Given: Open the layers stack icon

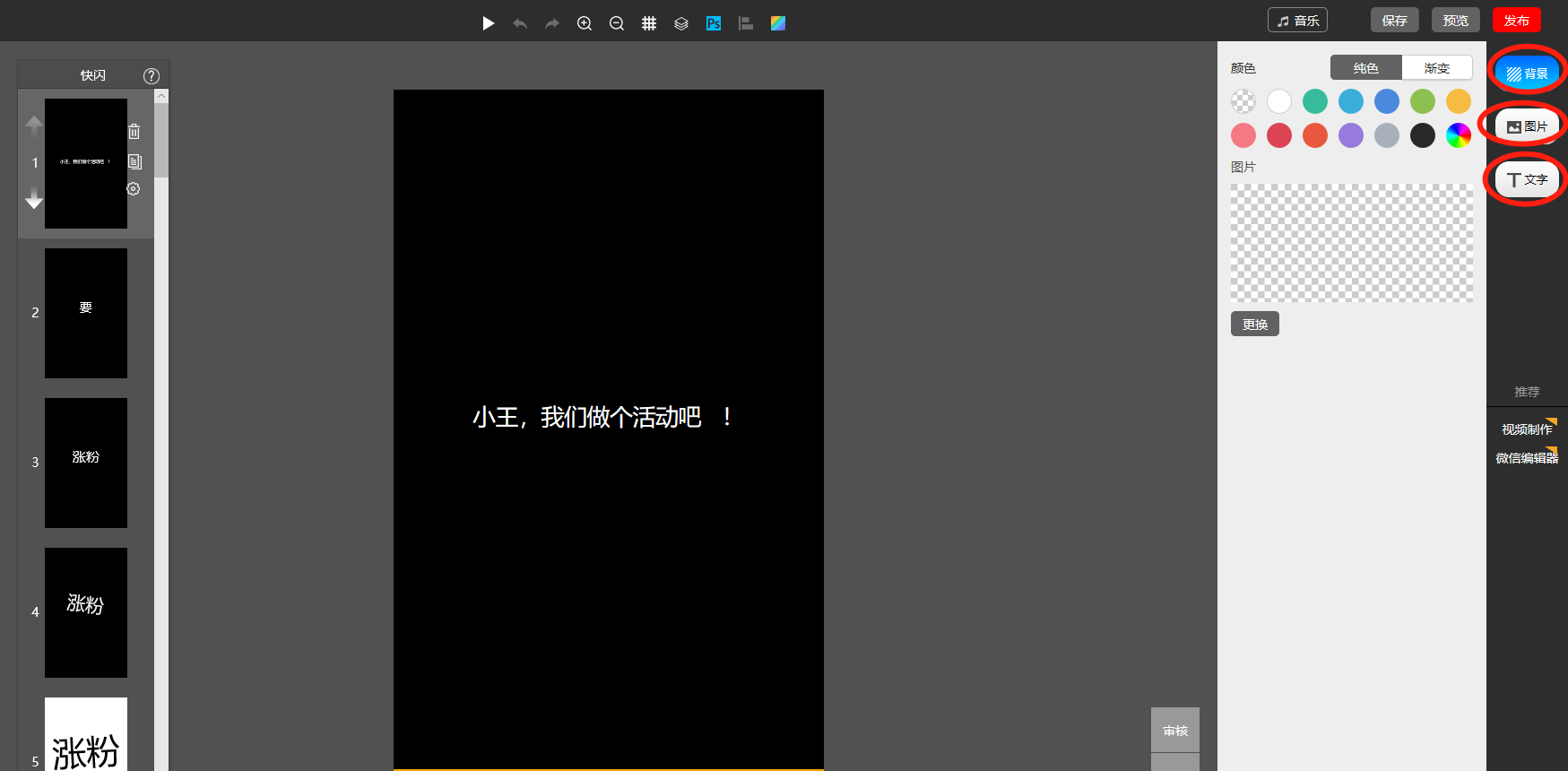Looking at the screenshot, I should tap(681, 23).
